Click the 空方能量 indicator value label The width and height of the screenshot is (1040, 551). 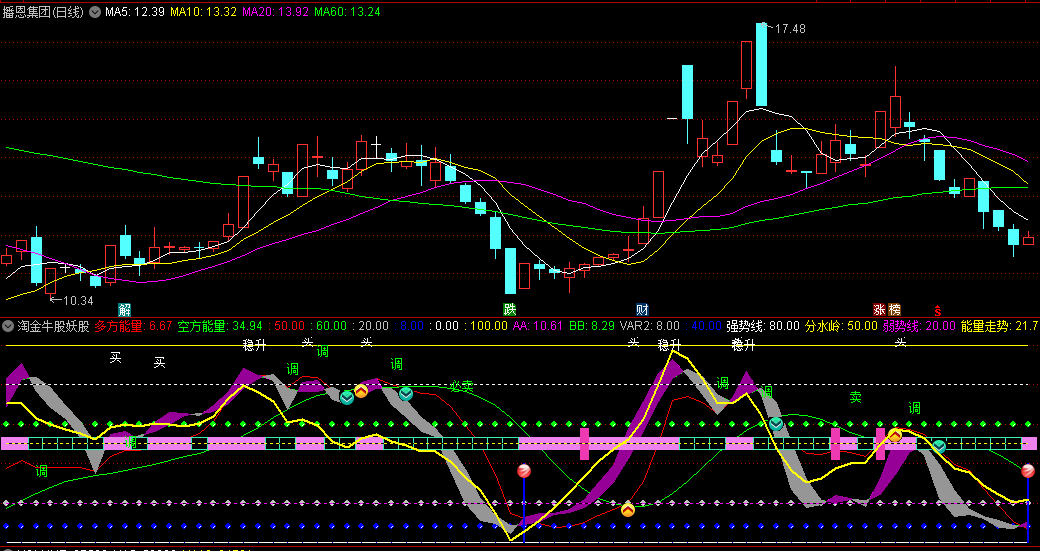click(x=220, y=326)
